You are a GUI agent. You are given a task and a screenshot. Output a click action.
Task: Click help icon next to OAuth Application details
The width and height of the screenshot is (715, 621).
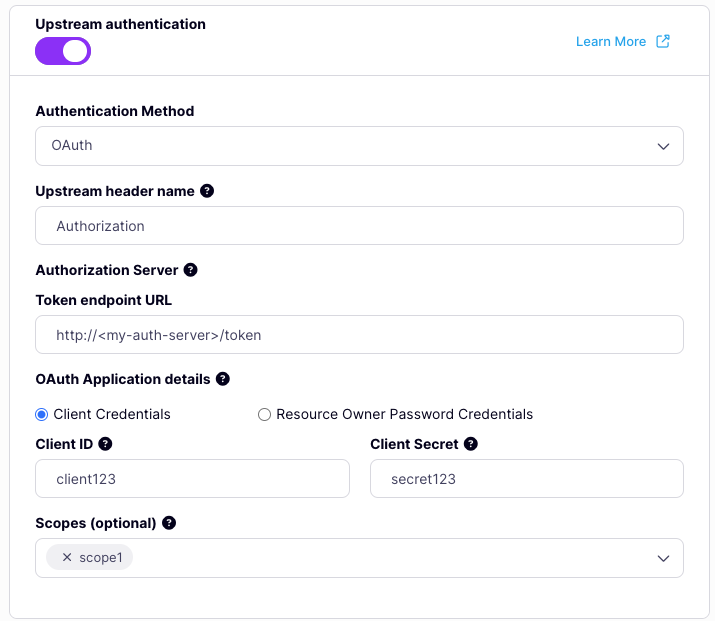coord(223,379)
